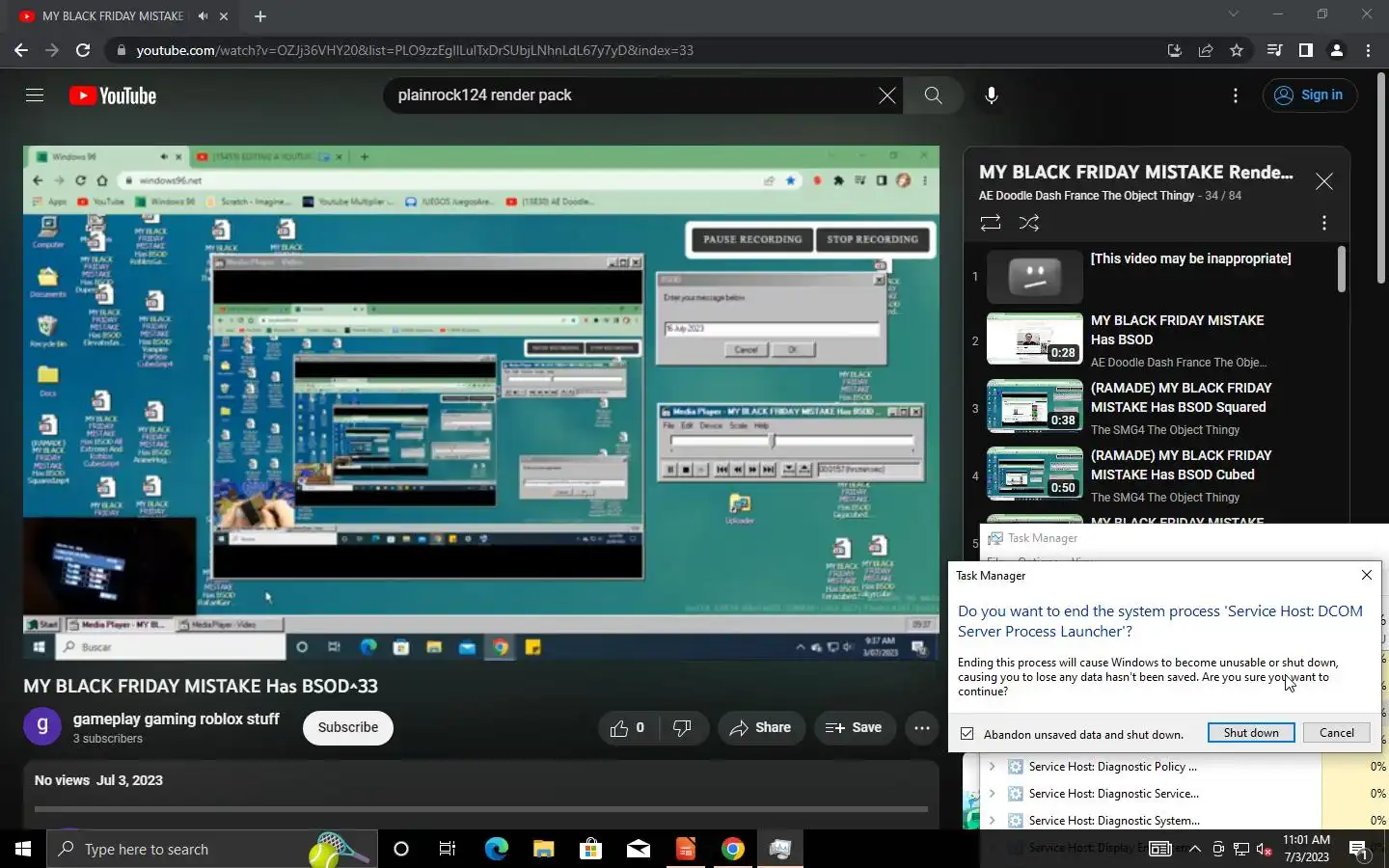Image resolution: width=1389 pixels, height=868 pixels.
Task: Open YouTube settings three-dot menu
Action: pos(1235,95)
